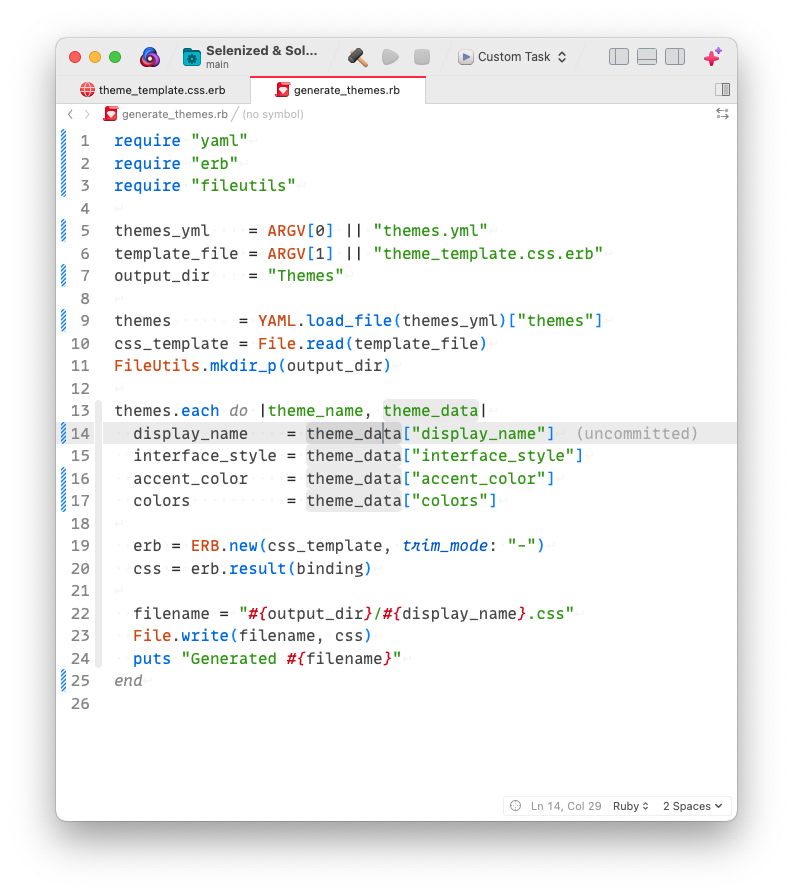Click line number 25 in the gutter
The image size is (793, 895).
(x=80, y=681)
